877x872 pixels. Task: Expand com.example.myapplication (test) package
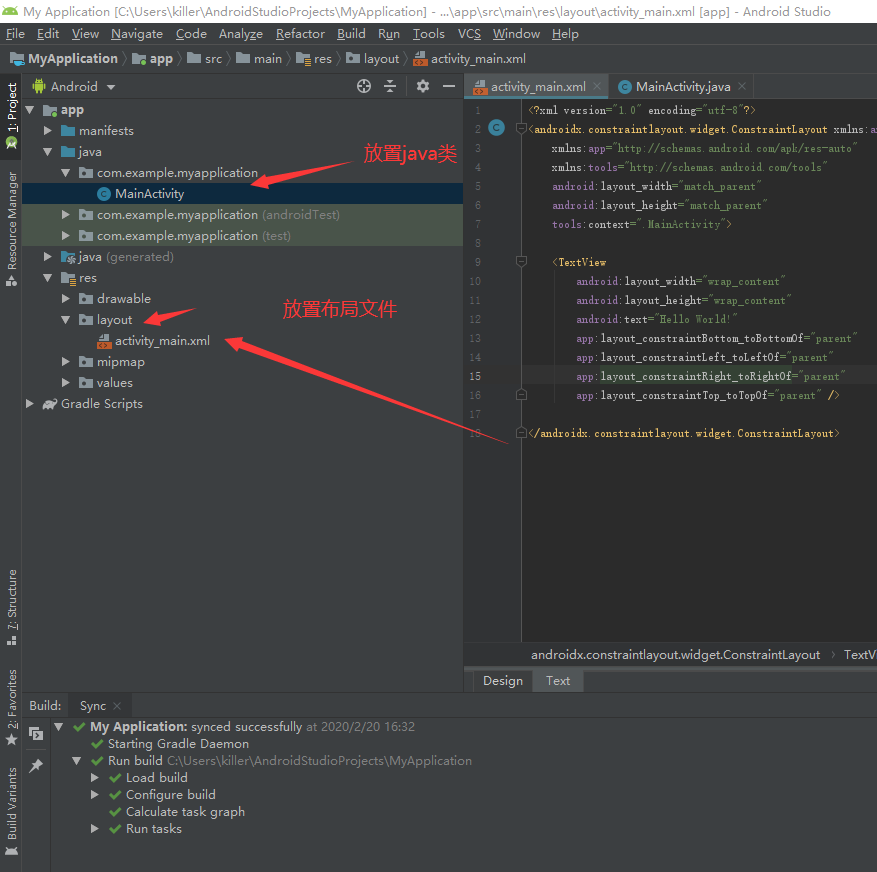coord(66,235)
